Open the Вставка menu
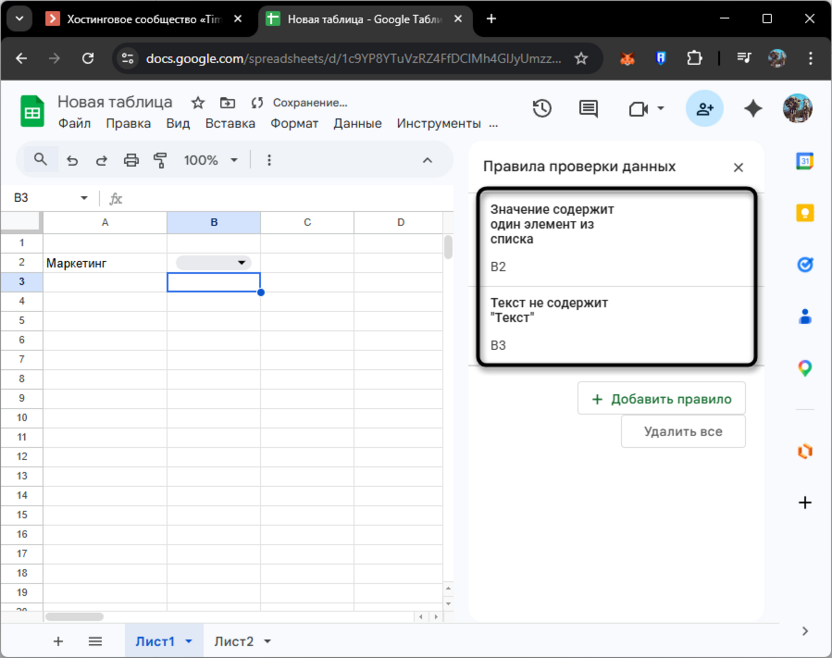This screenshot has height=658, width=832. click(x=230, y=124)
